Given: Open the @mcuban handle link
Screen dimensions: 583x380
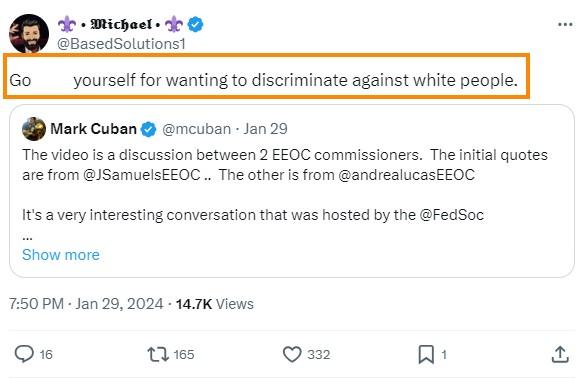Looking at the screenshot, I should click(x=197, y=129).
